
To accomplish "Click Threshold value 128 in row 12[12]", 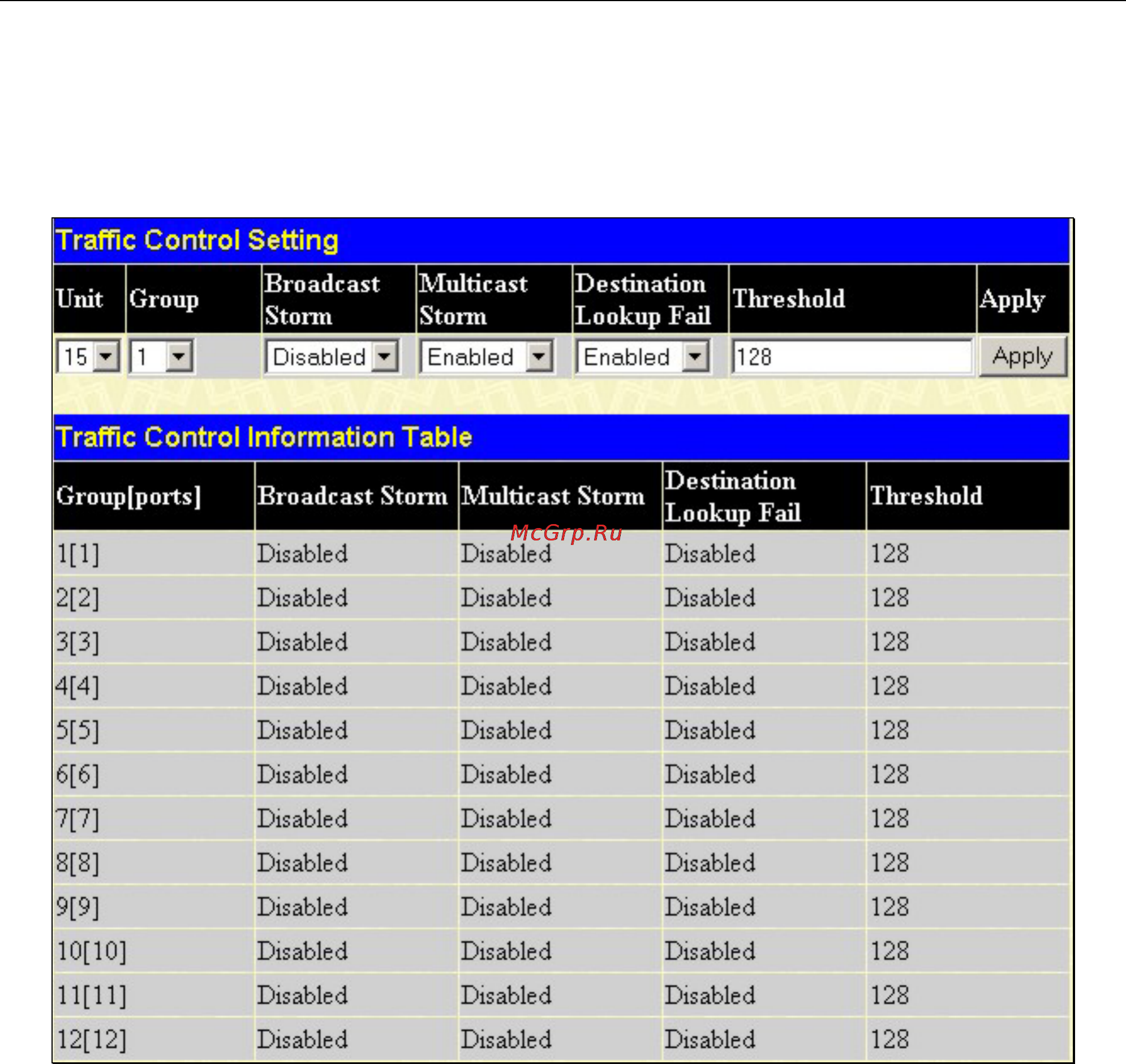I will pos(890,1040).
